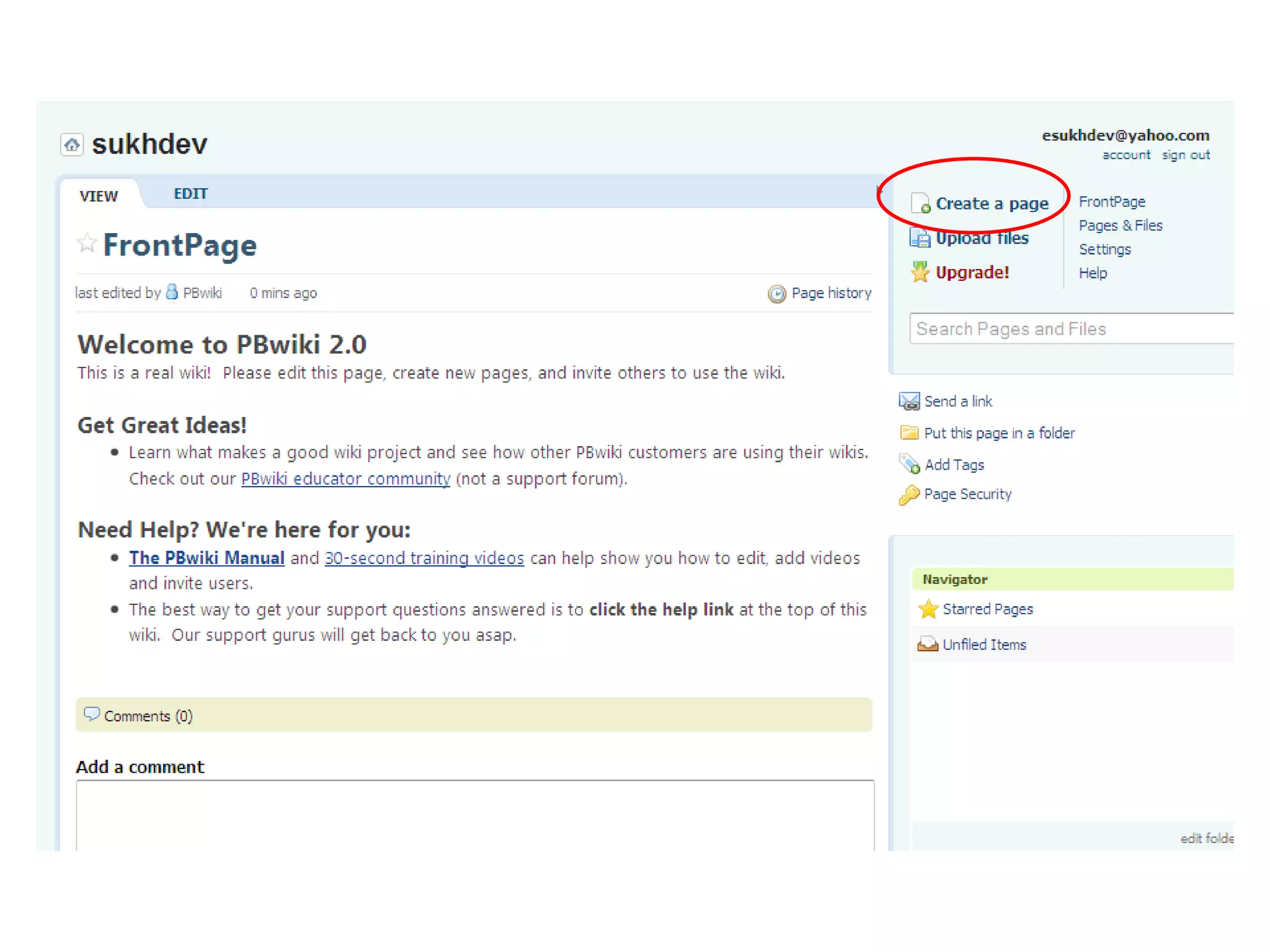Image resolution: width=1270 pixels, height=952 pixels.
Task: Open the PBwiki educator community link
Action: pyautogui.click(x=345, y=479)
